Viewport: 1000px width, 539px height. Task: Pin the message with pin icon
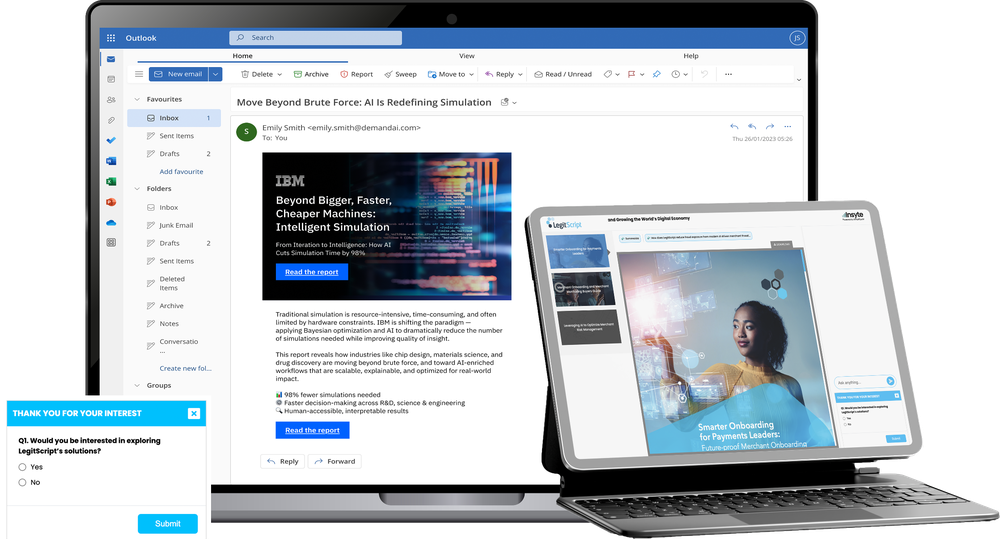(x=656, y=74)
